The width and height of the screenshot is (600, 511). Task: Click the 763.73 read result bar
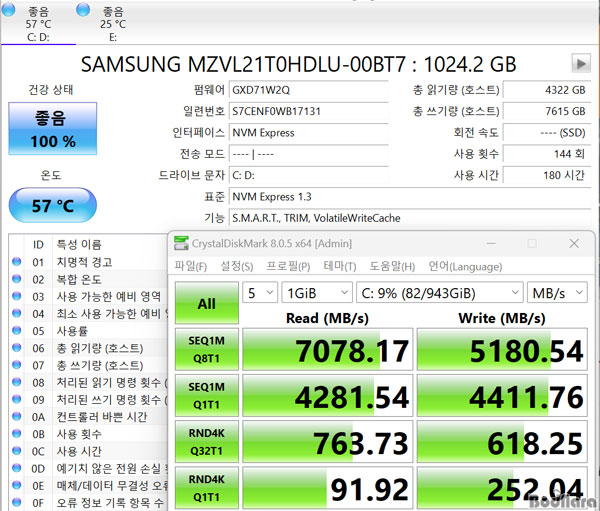coord(328,442)
